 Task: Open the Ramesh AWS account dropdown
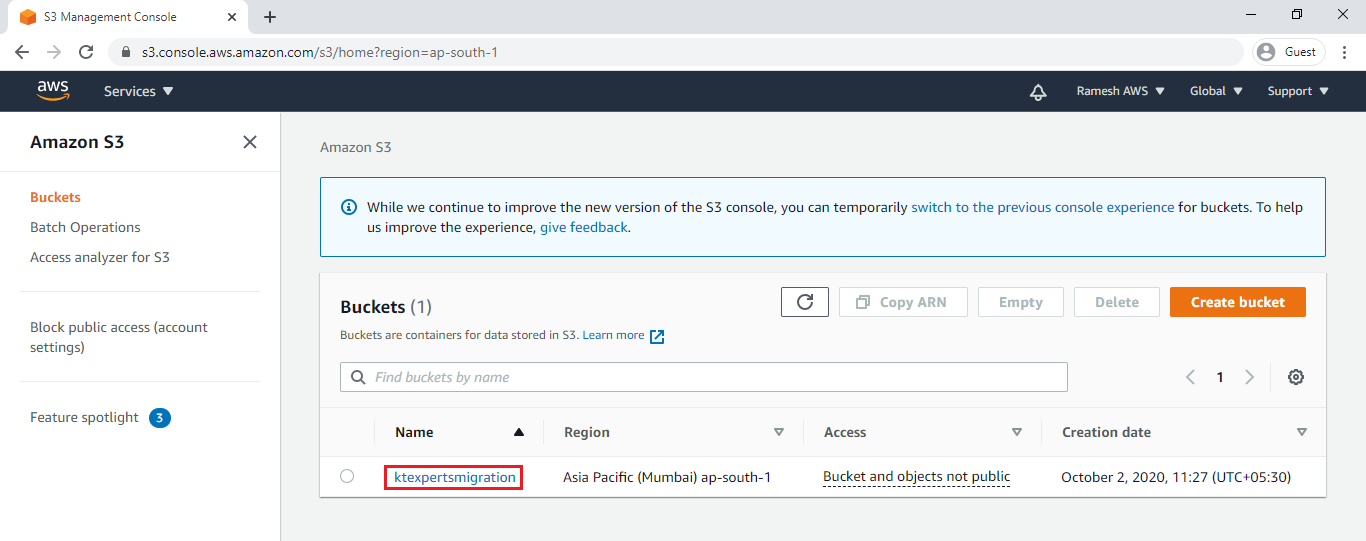click(x=1121, y=91)
